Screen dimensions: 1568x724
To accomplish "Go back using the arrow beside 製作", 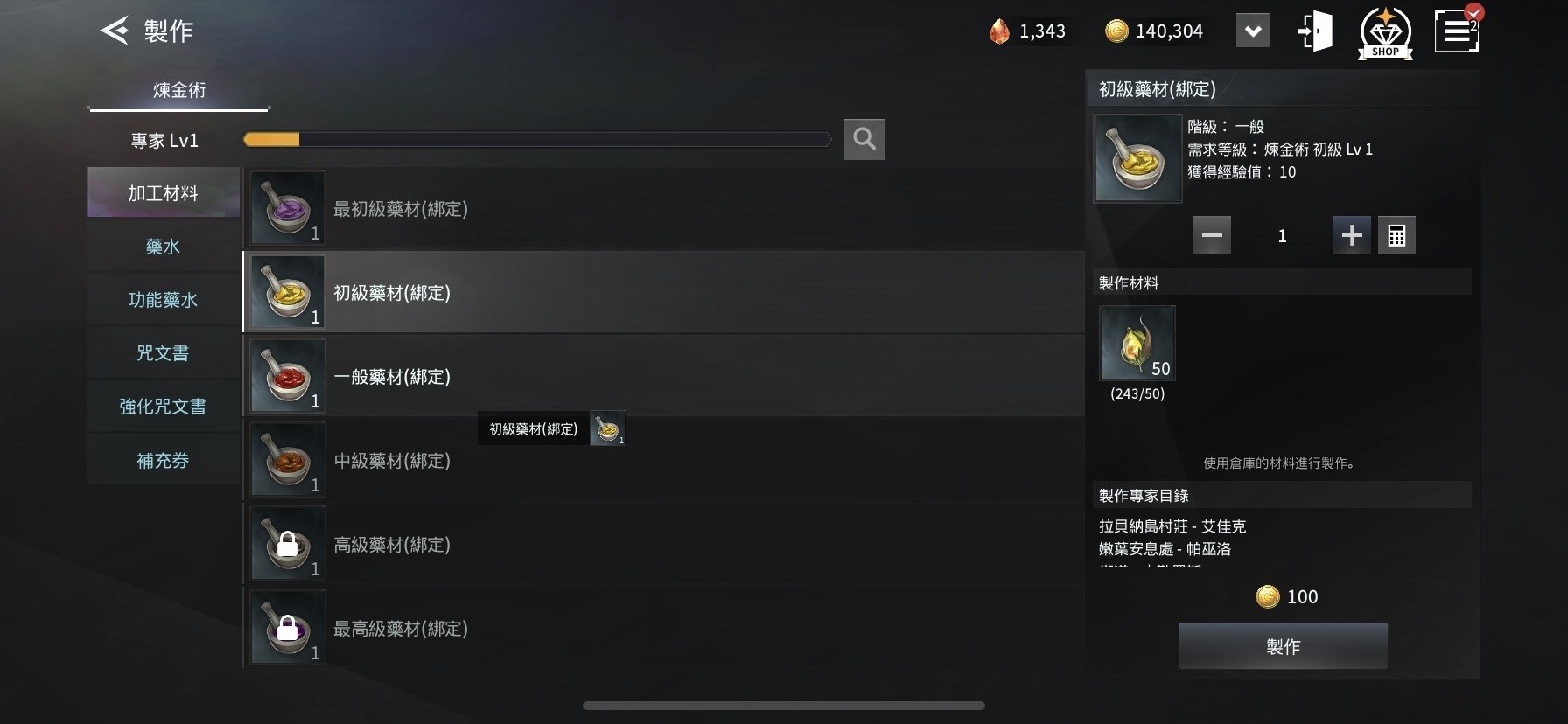I will click(115, 31).
